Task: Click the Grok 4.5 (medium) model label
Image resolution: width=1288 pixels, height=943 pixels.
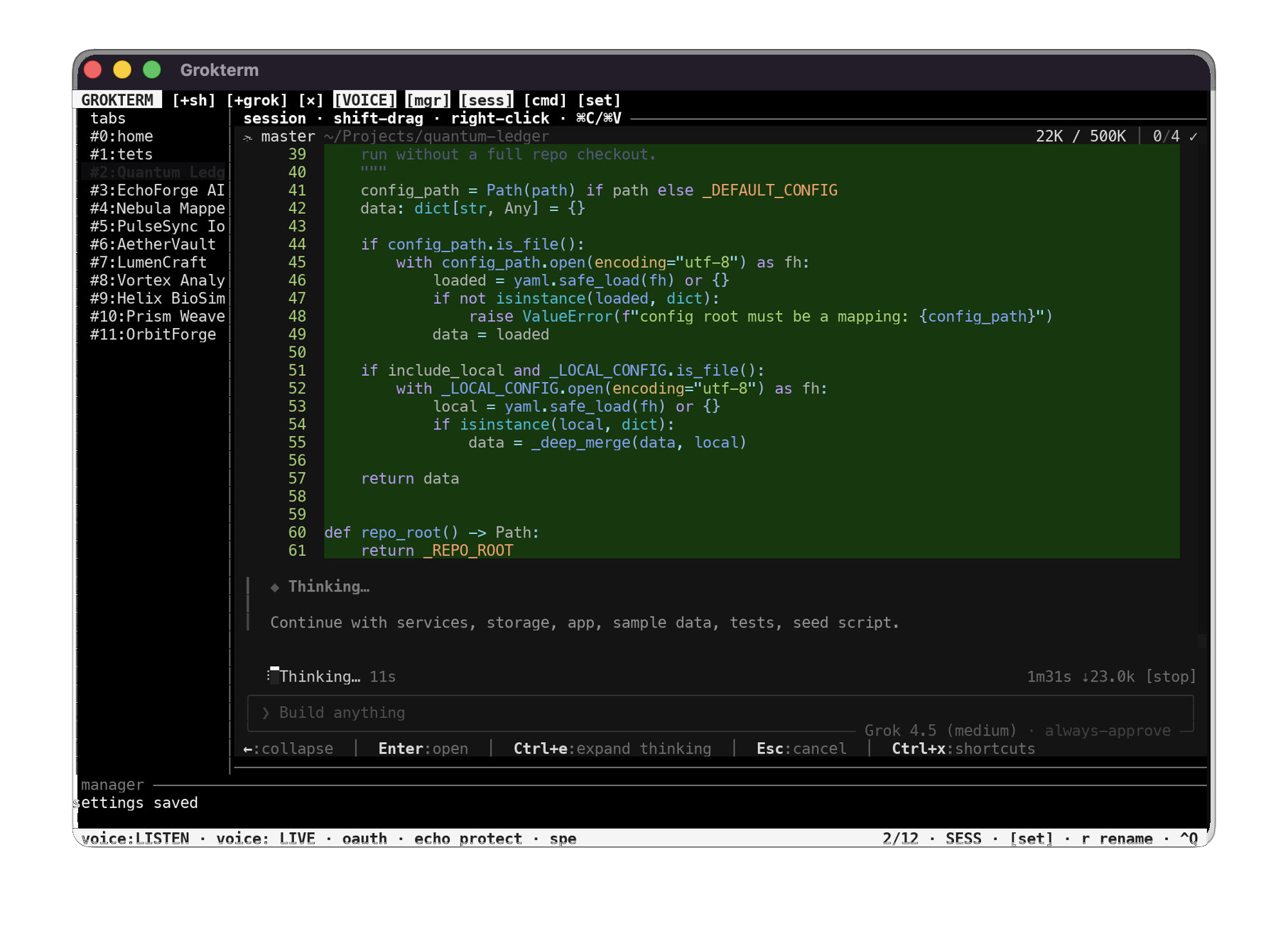Action: pyautogui.click(x=941, y=731)
